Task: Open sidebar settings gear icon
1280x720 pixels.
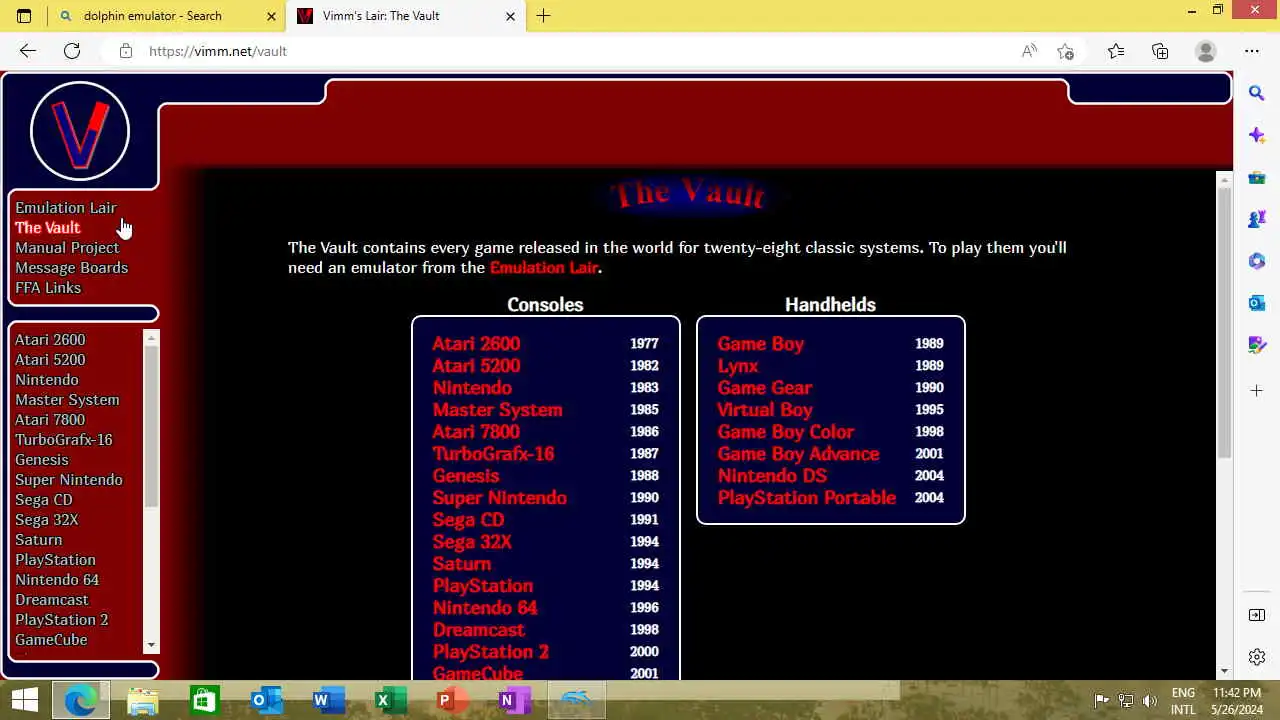Action: pos(1257,657)
